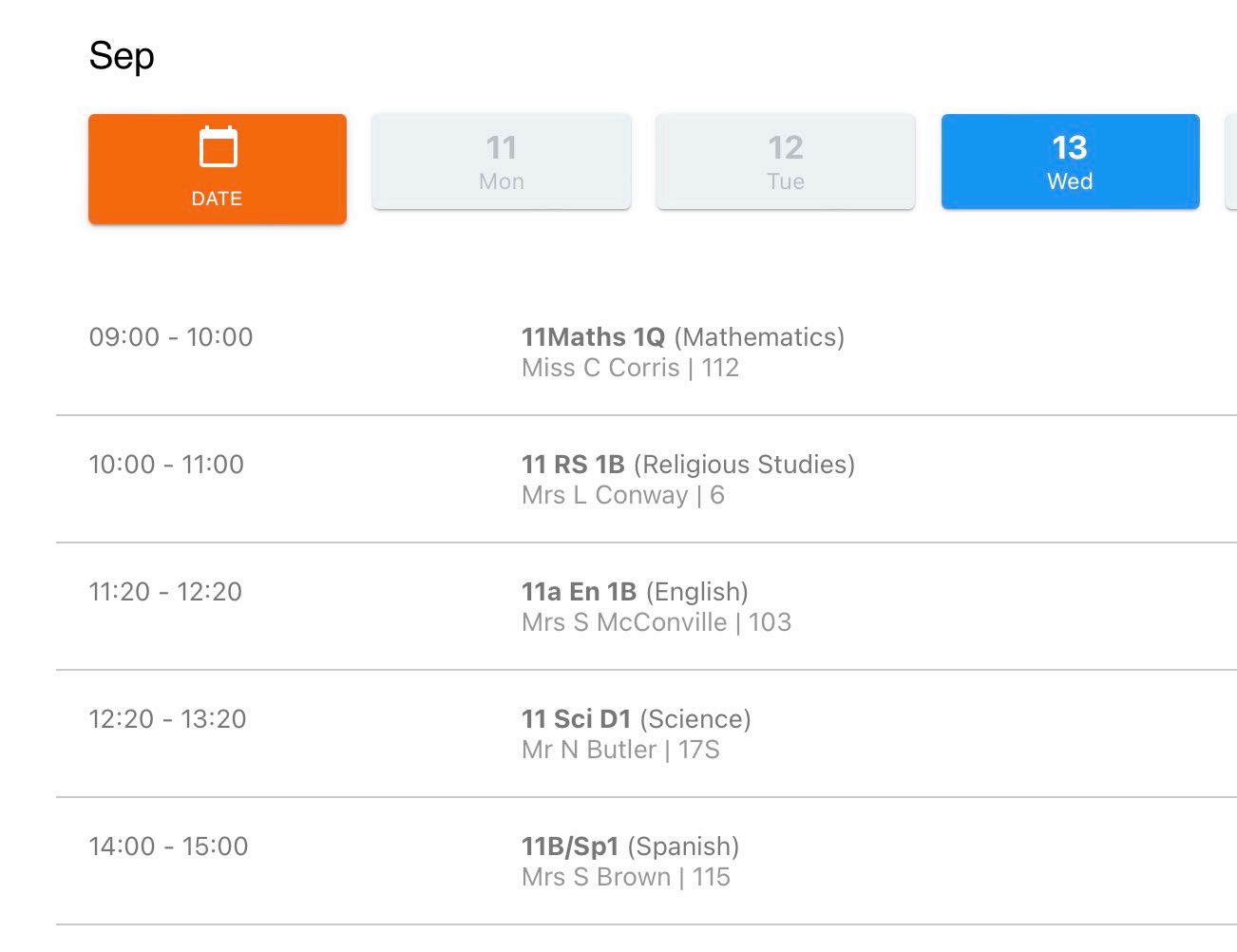Click teacher line Mrs S McConville | 103

pyautogui.click(x=656, y=623)
